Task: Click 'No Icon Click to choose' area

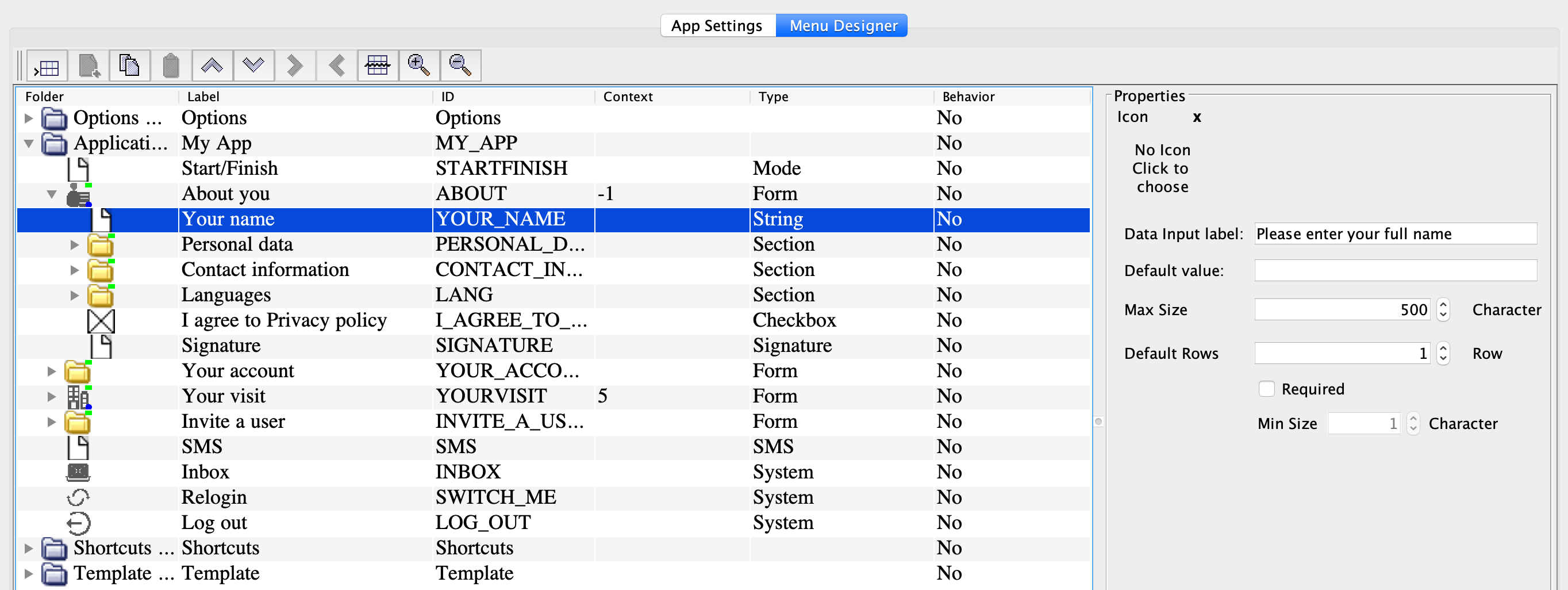Action: [1162, 168]
